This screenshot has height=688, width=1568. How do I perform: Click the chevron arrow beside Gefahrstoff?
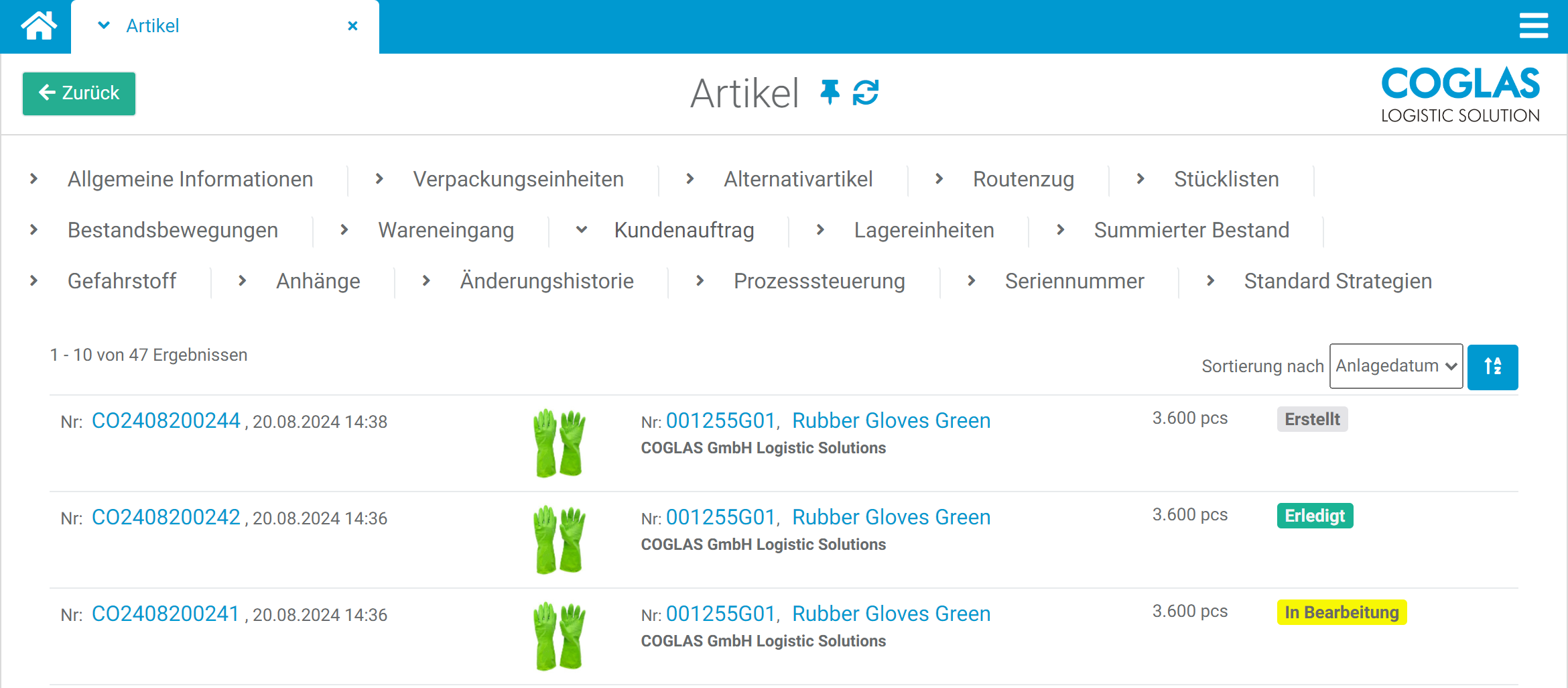(34, 281)
